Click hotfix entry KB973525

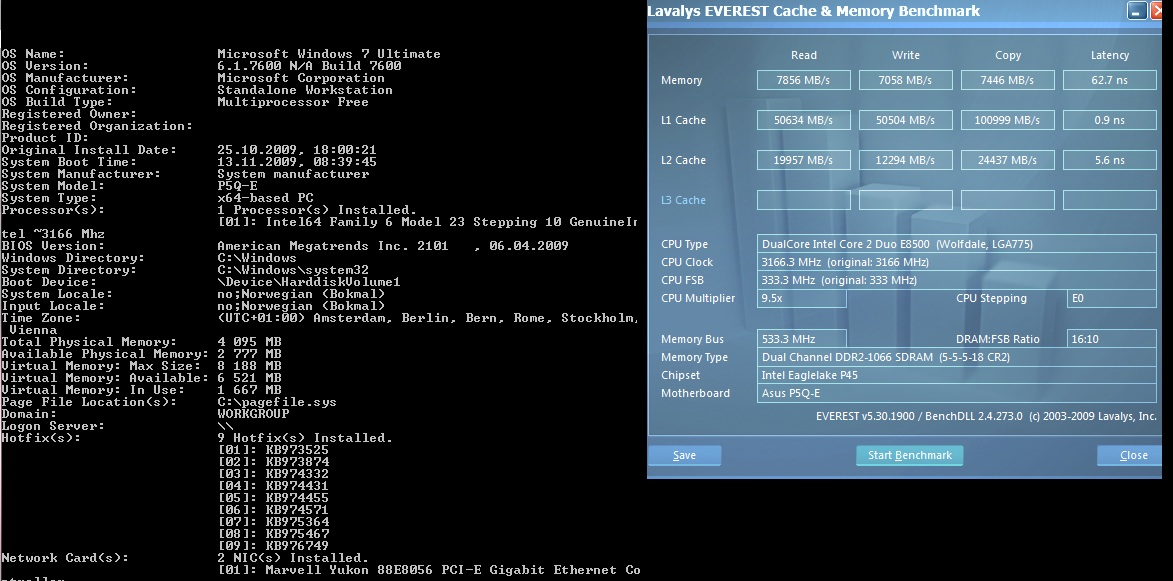click(273, 449)
